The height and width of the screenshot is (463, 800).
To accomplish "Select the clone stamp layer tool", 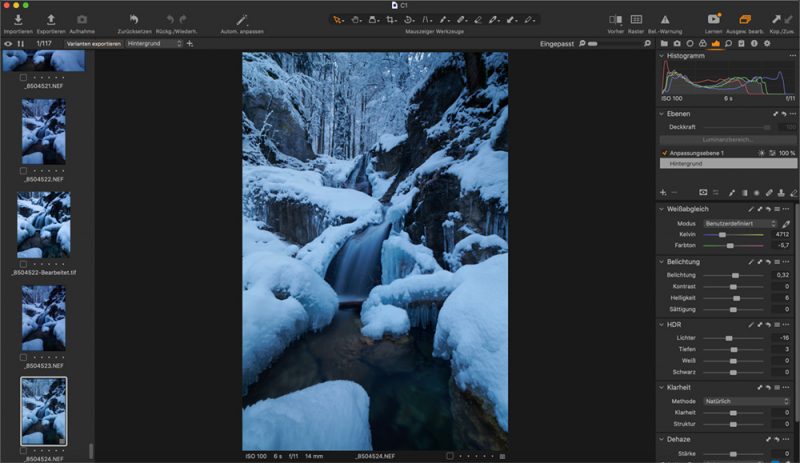I will point(781,192).
